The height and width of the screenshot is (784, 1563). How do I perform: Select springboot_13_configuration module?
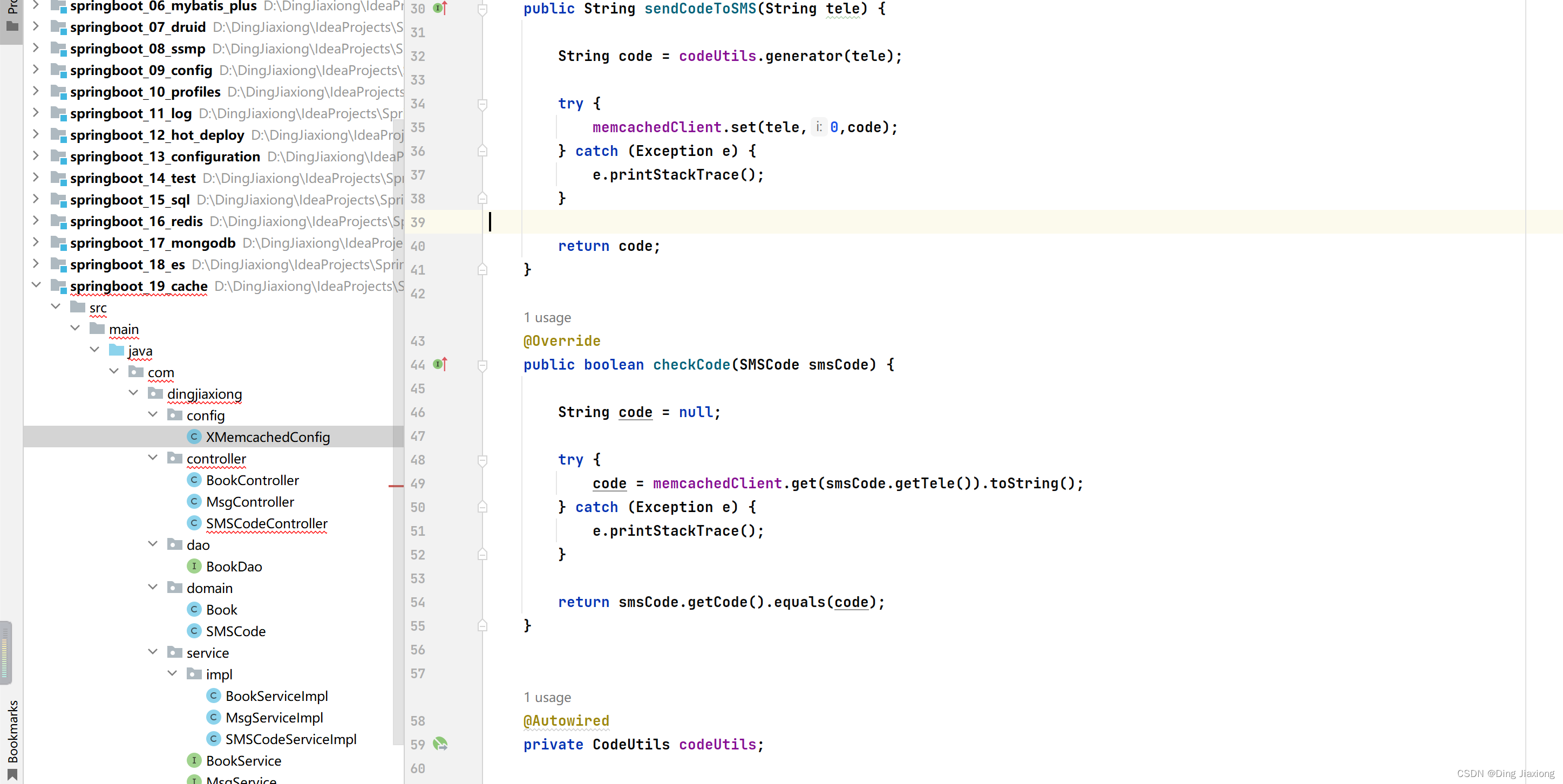coord(165,156)
